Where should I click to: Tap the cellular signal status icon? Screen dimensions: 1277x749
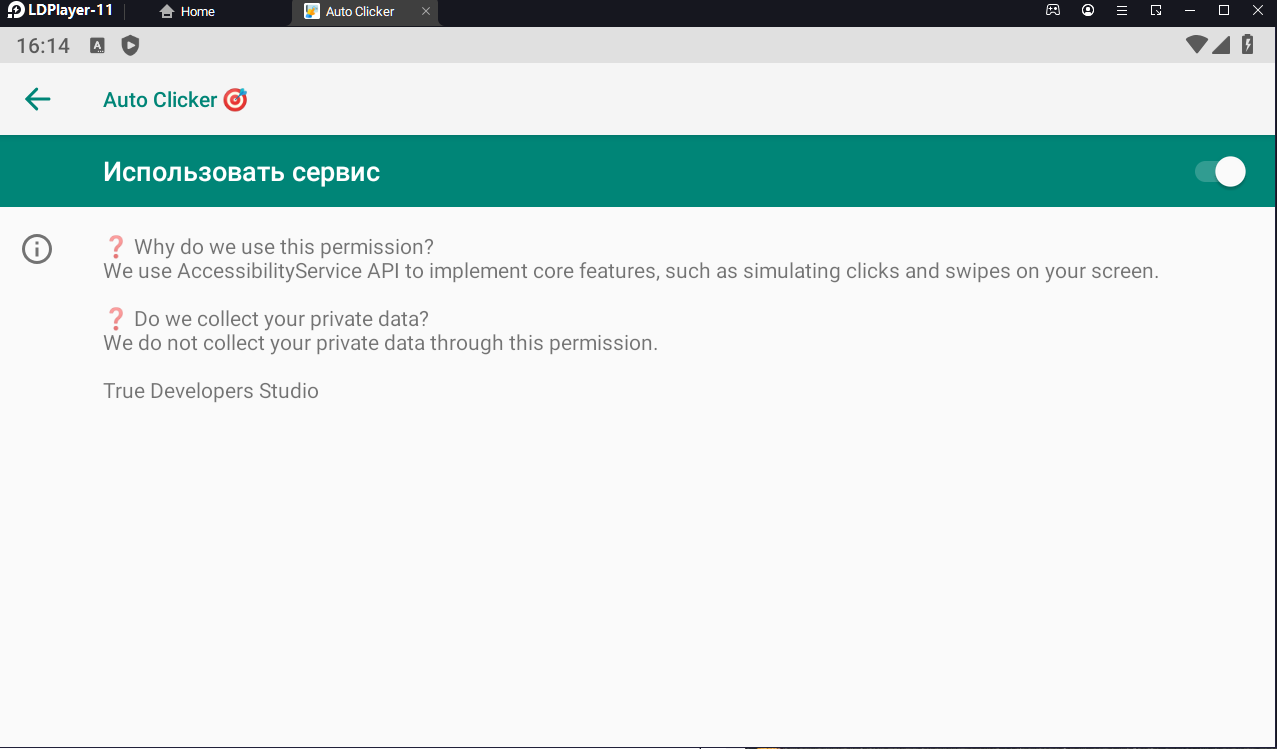[1221, 45]
